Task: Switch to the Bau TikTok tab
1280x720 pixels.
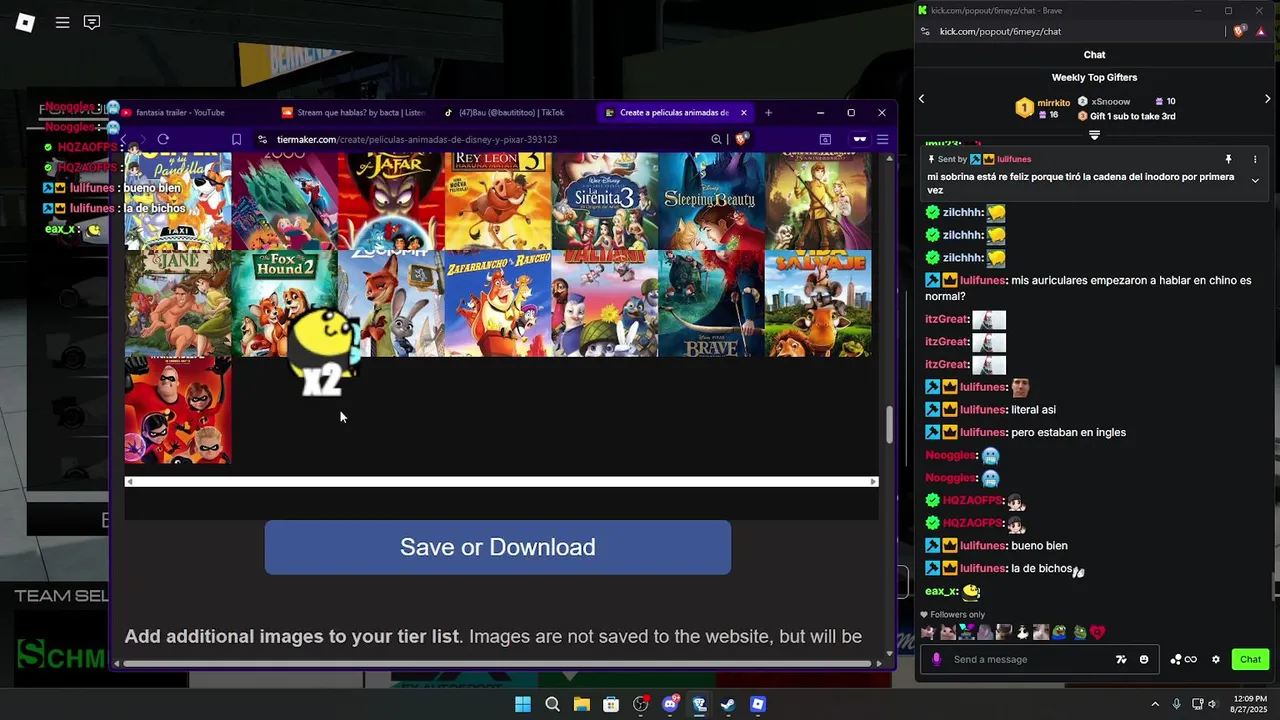Action: [x=511, y=112]
